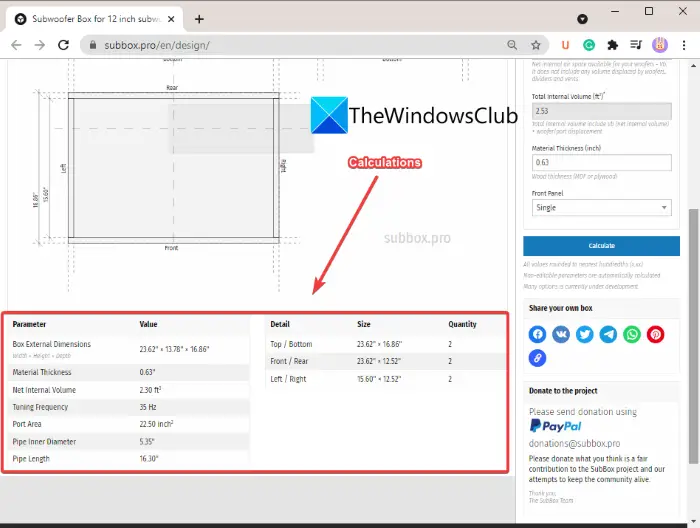Open the Front Panel Single dropdown
Viewport: 700px width, 528px height.
click(601, 208)
